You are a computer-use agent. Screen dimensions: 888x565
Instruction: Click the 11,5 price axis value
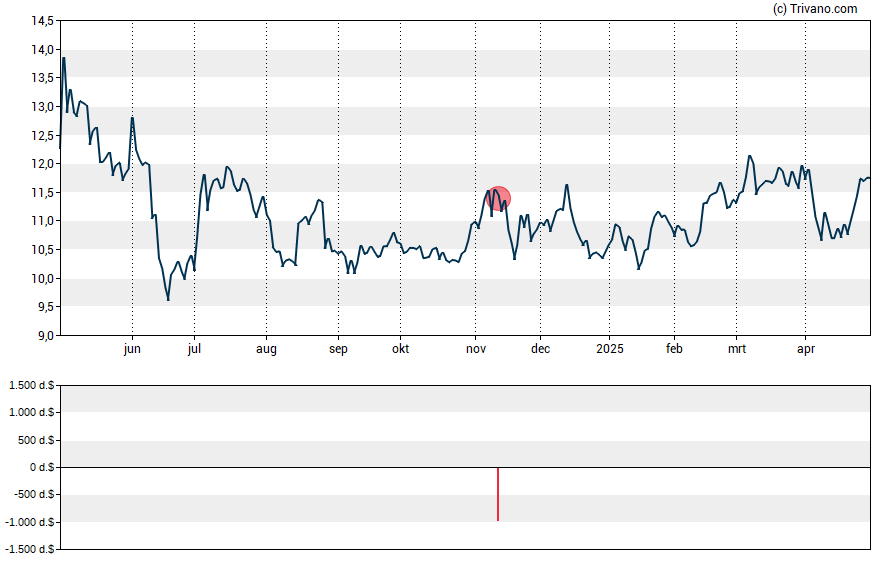point(42,192)
